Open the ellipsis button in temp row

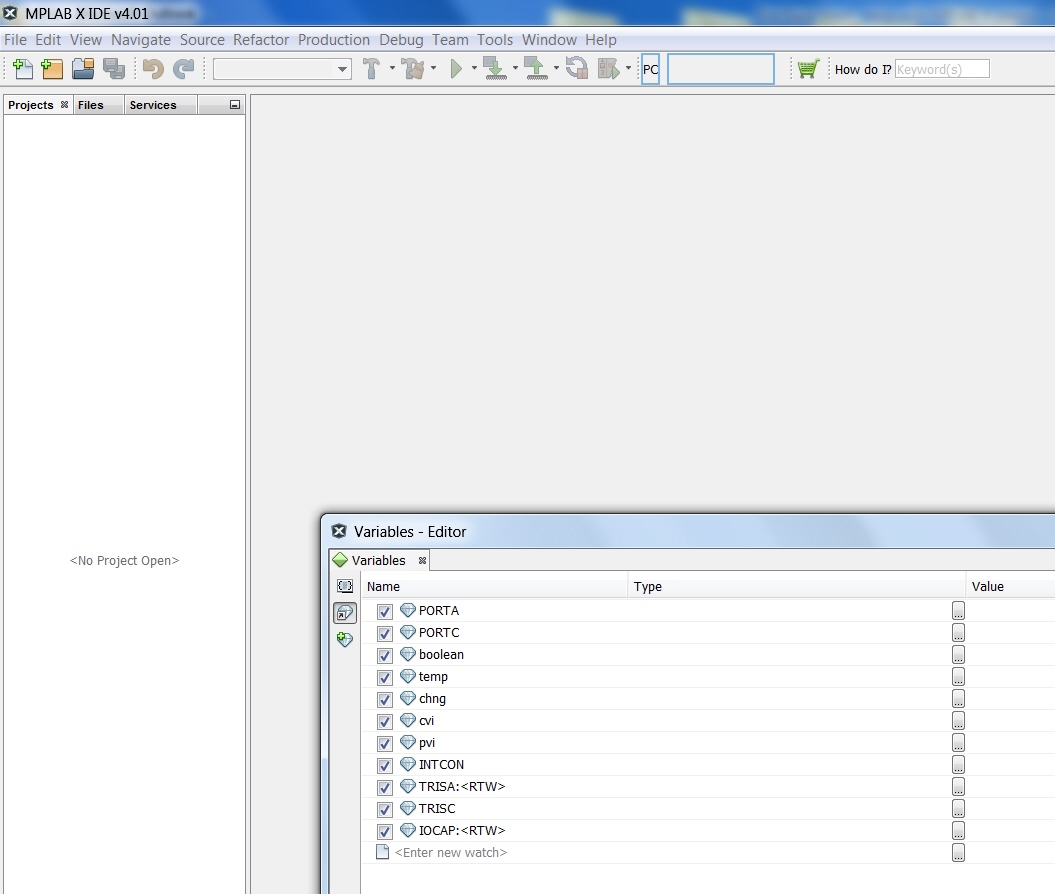958,676
